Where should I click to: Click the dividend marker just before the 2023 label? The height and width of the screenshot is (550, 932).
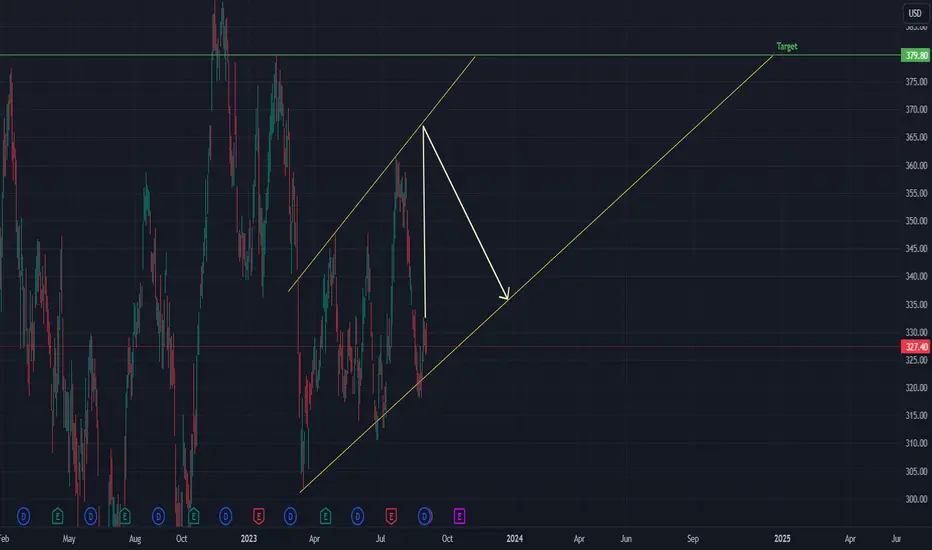[x=225, y=516]
